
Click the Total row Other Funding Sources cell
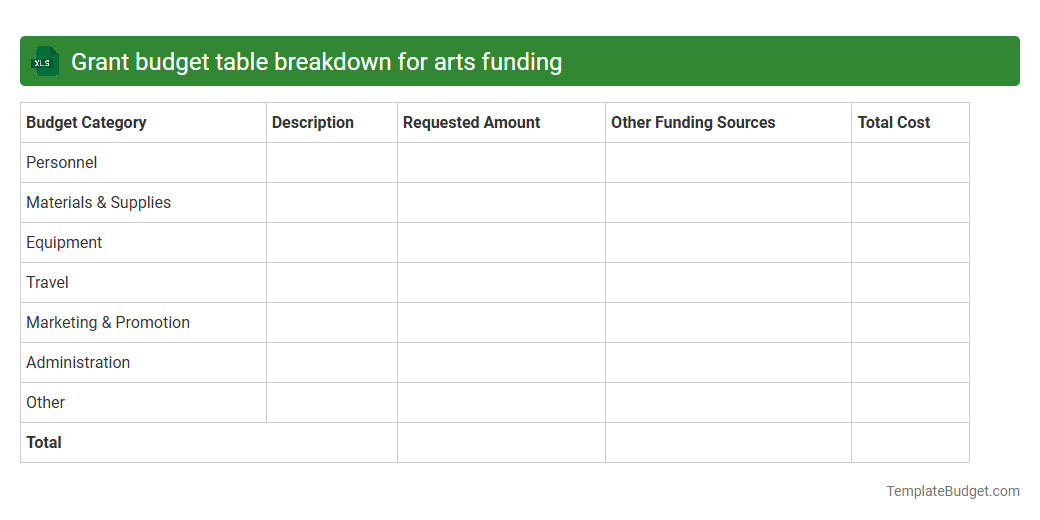[x=728, y=442]
